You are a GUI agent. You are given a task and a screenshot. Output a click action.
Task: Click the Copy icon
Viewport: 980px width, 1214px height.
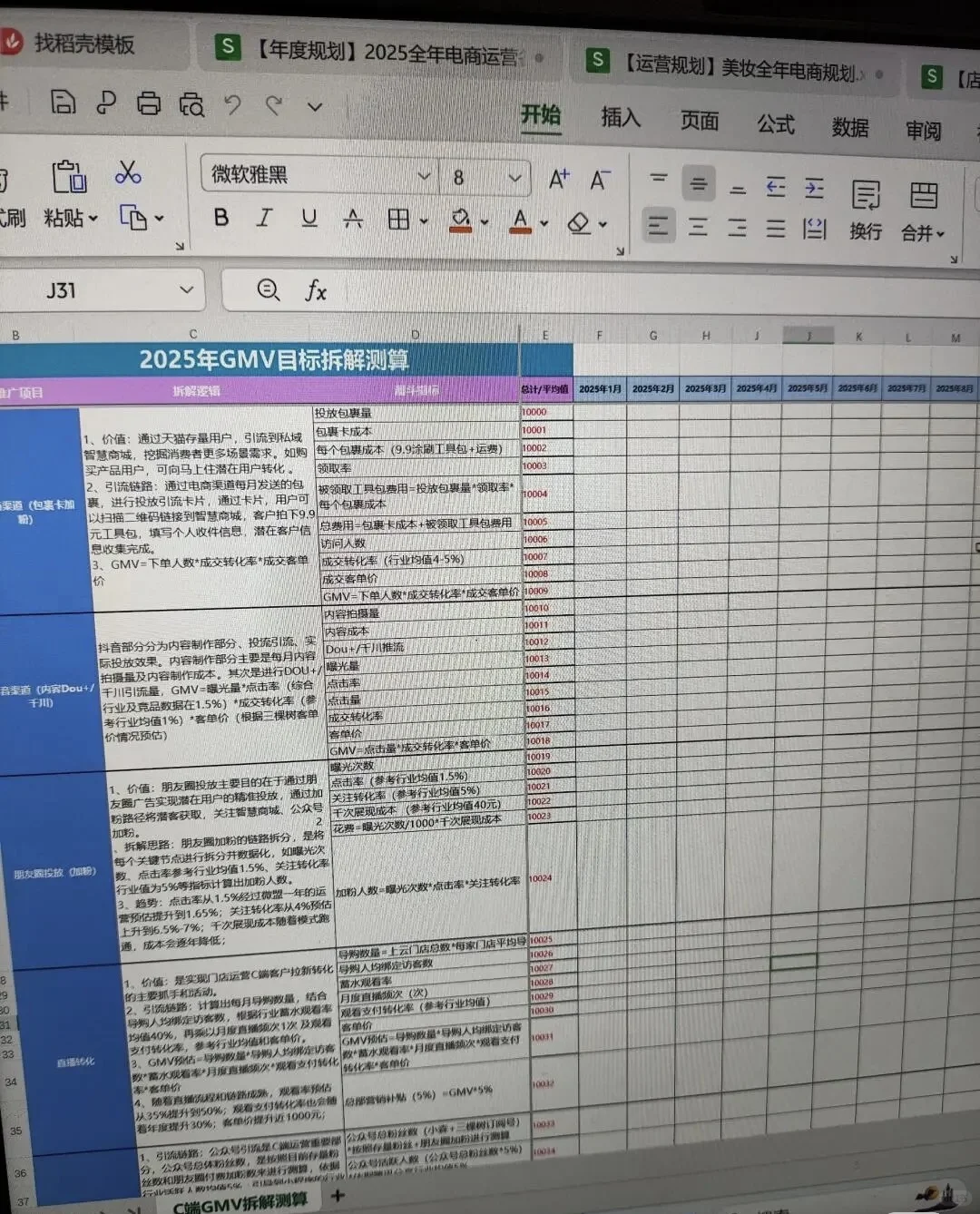(133, 217)
